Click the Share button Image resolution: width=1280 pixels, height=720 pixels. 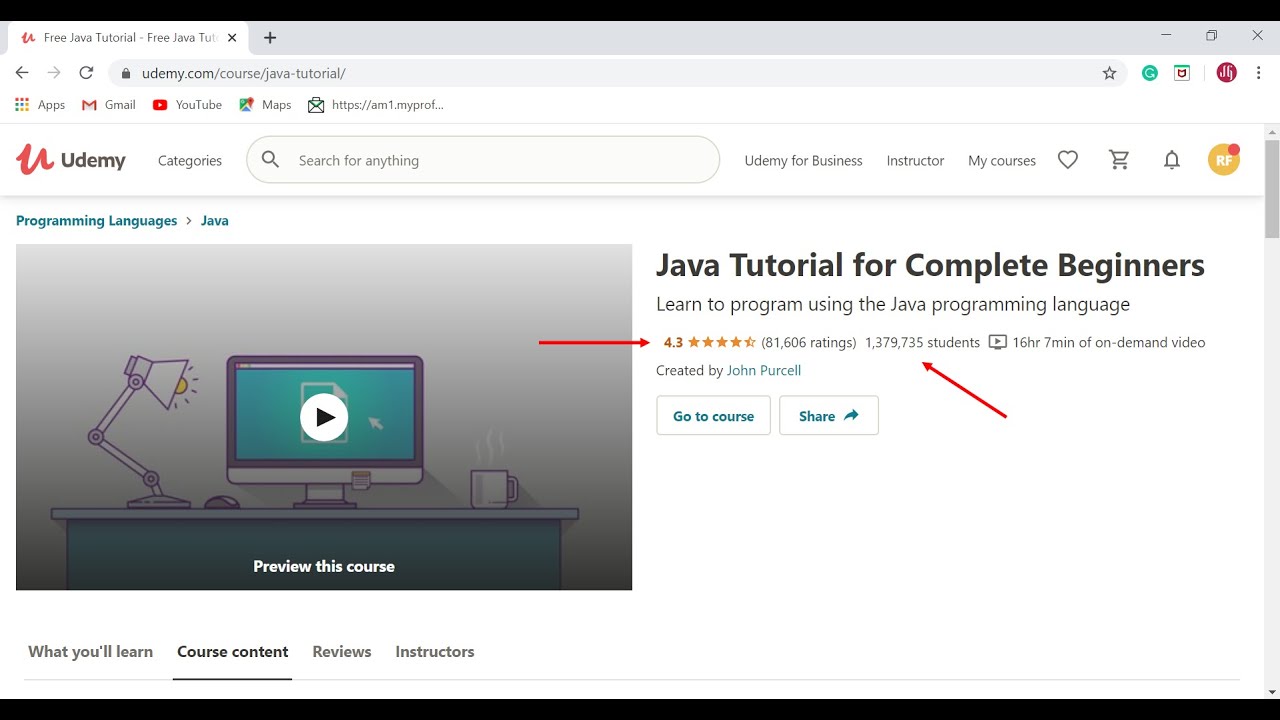tap(828, 416)
